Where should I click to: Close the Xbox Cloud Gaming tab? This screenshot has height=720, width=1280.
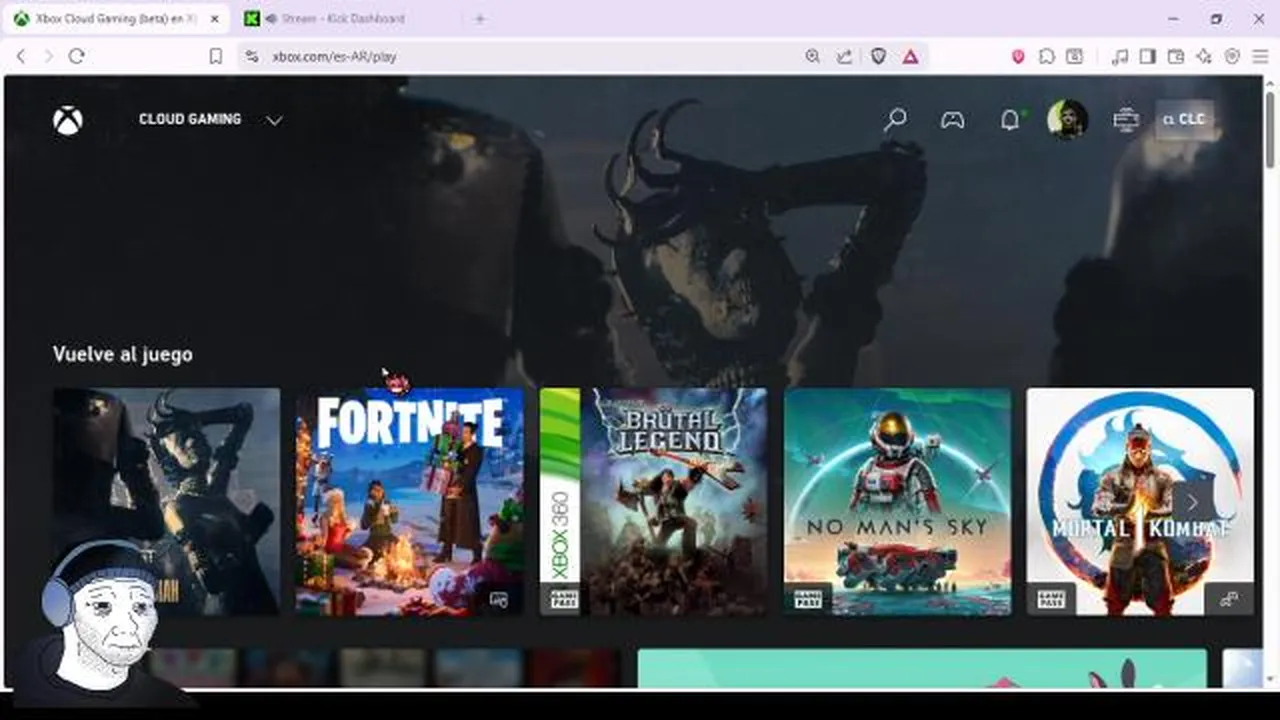pos(214,19)
